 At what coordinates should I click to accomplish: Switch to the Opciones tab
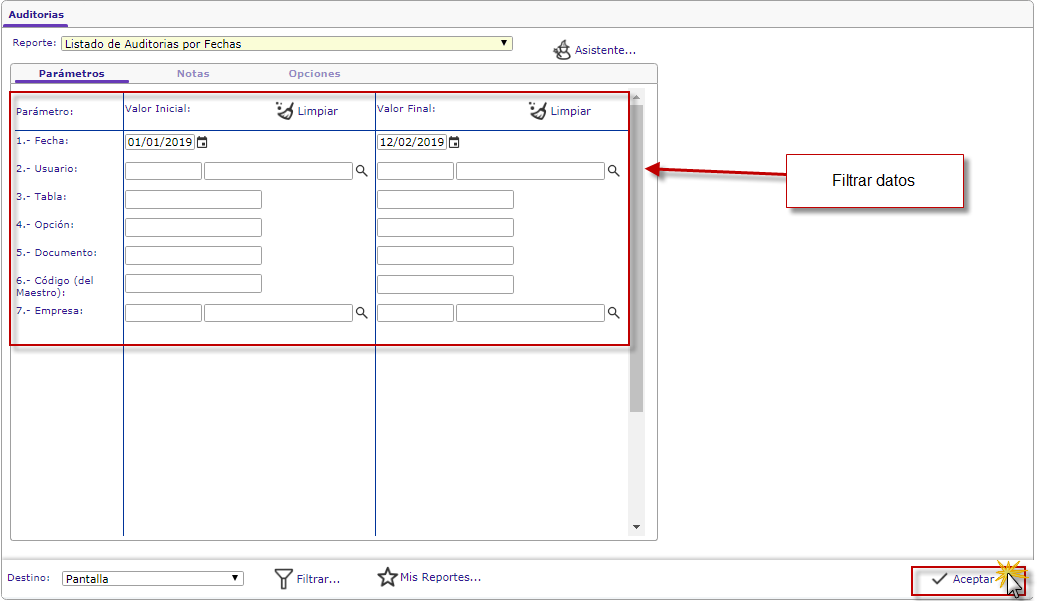tap(314, 73)
